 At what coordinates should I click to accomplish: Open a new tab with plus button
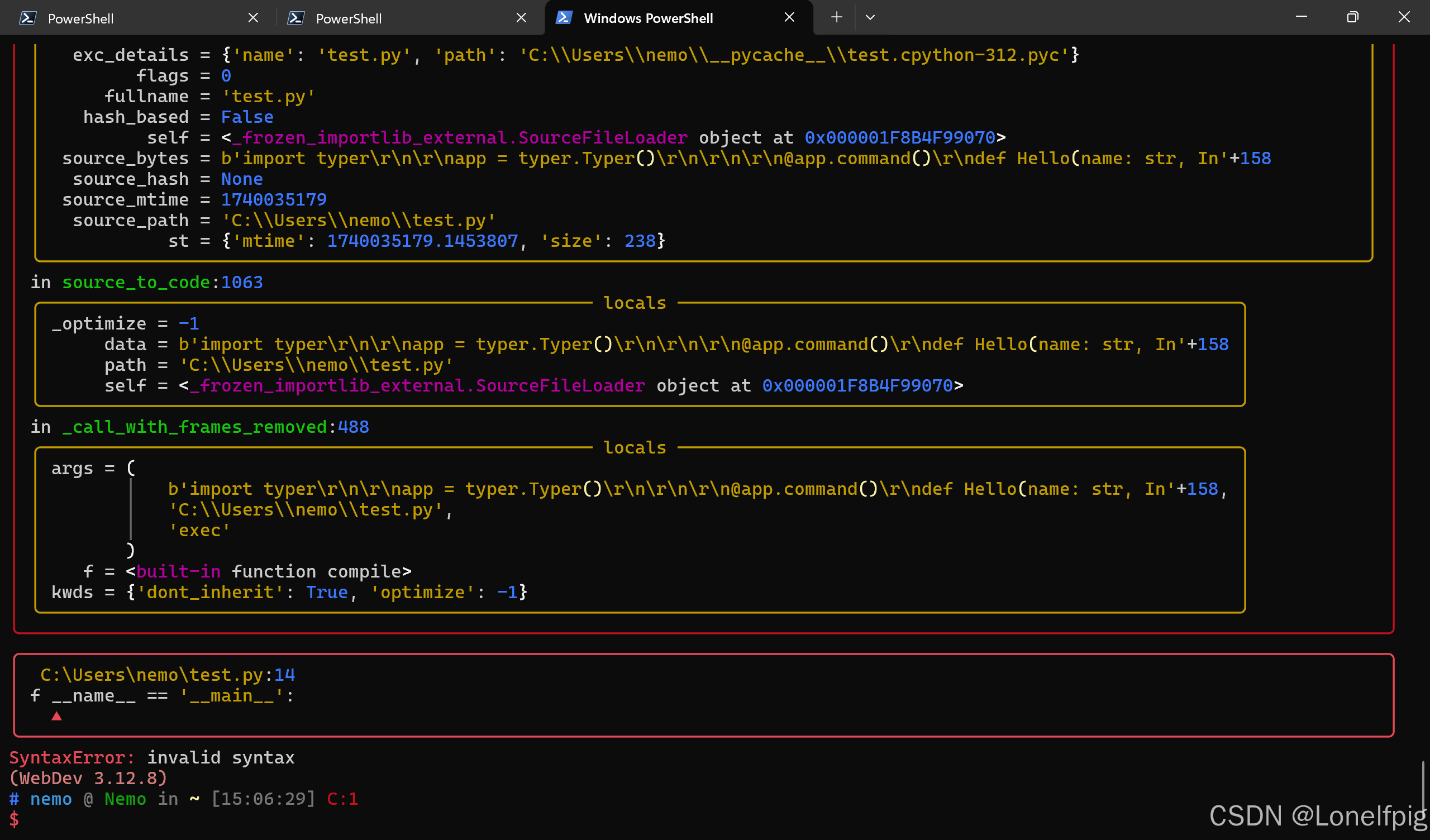836,18
